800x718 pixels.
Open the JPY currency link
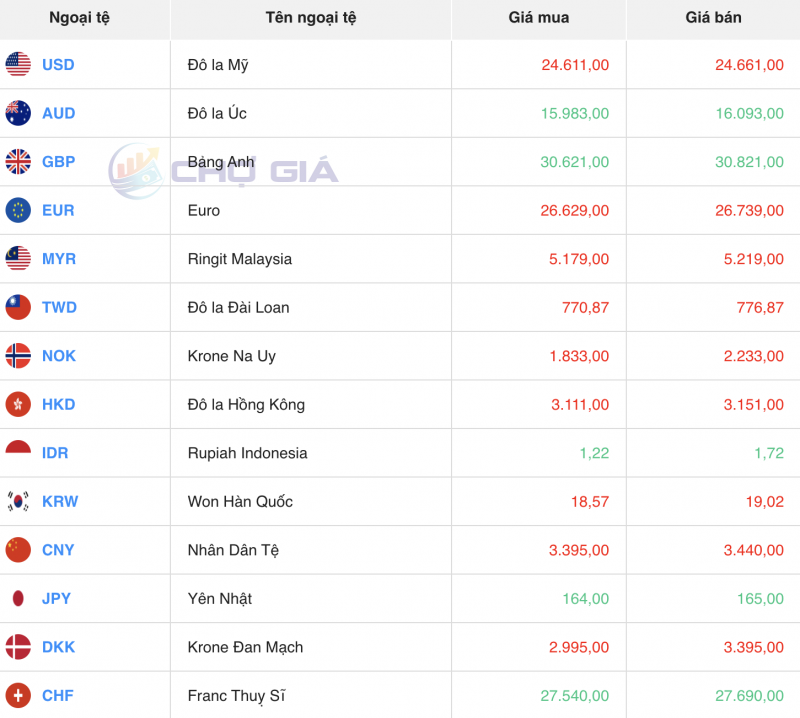point(56,598)
